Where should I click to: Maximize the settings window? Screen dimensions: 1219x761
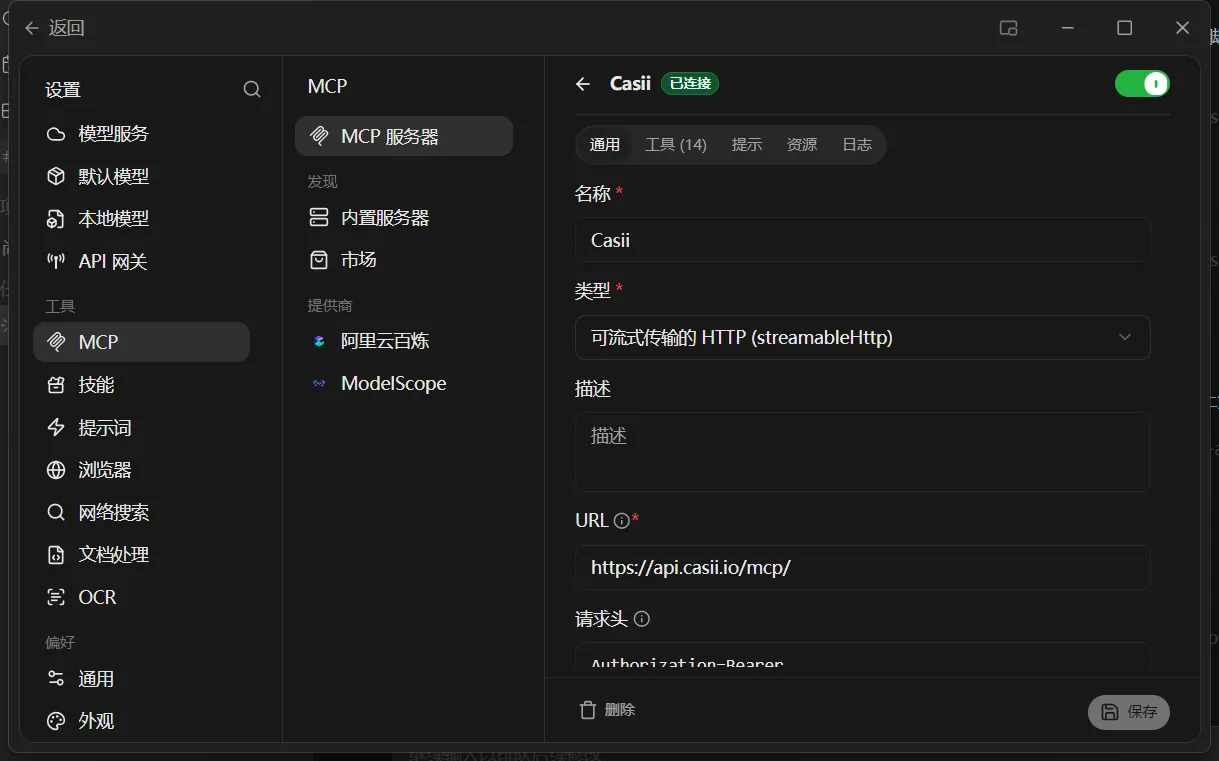click(1125, 28)
